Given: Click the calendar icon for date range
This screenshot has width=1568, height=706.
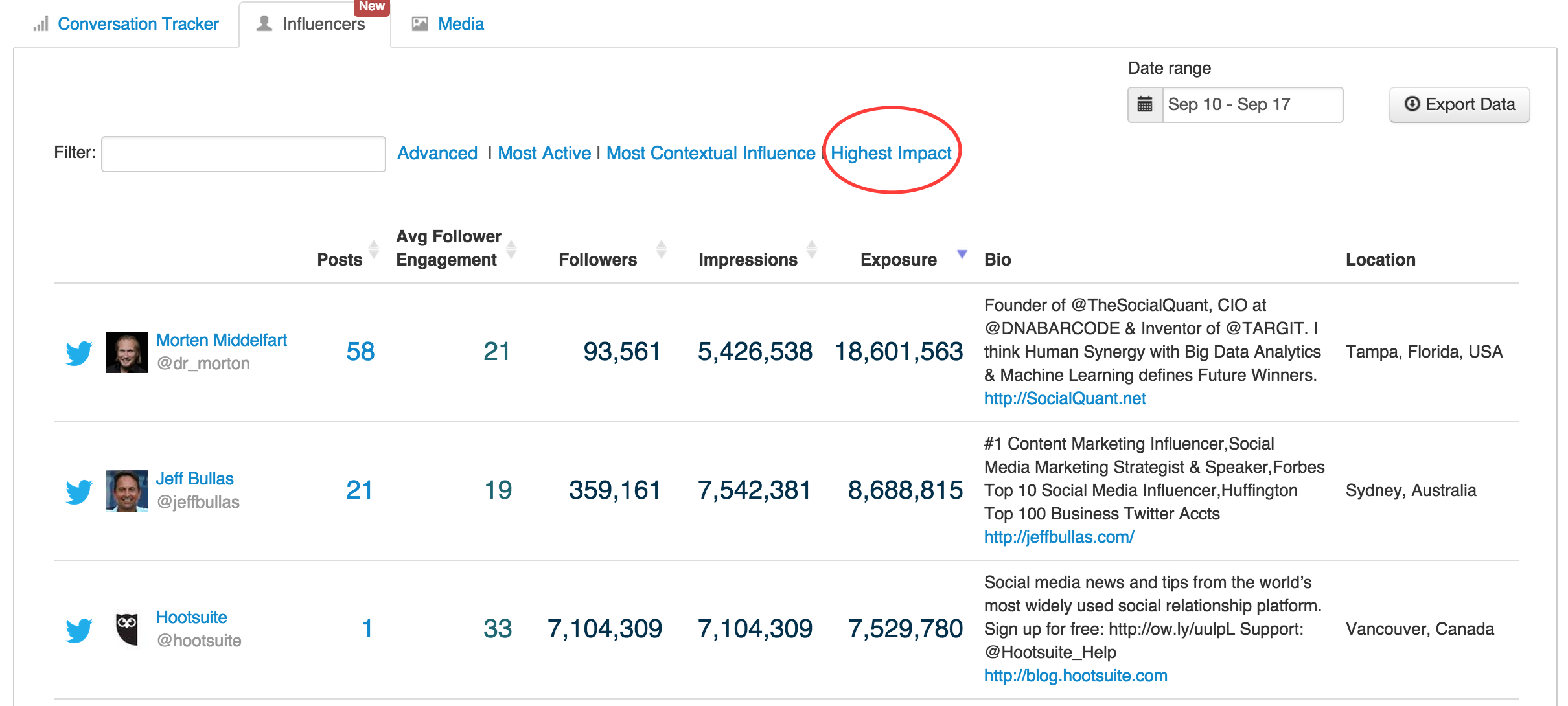Looking at the screenshot, I should click(1145, 104).
